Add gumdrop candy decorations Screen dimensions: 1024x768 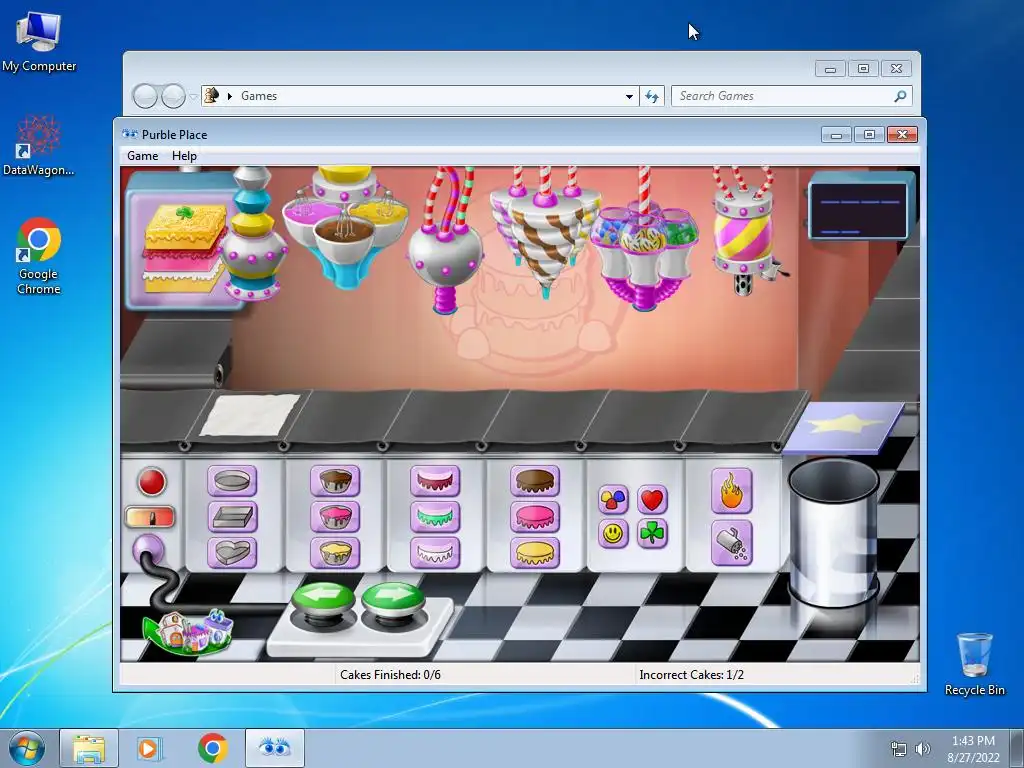(x=613, y=500)
